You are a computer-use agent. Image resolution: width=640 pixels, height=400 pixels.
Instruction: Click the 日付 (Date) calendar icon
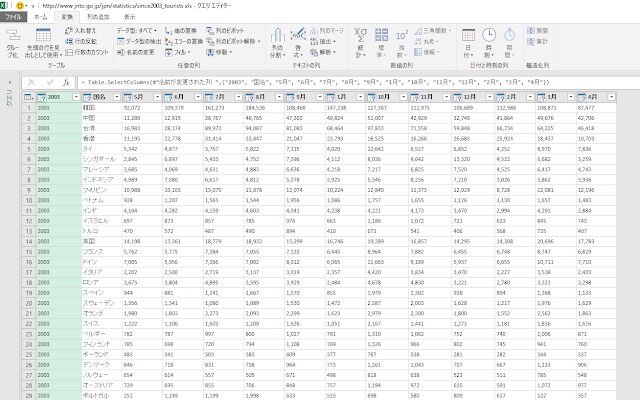[468, 35]
